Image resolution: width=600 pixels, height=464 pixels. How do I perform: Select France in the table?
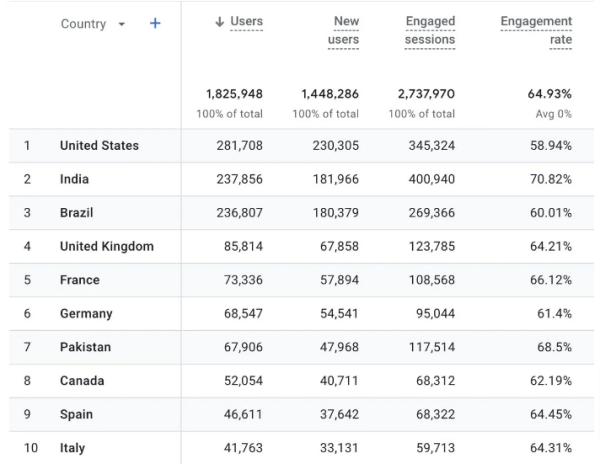click(79, 281)
